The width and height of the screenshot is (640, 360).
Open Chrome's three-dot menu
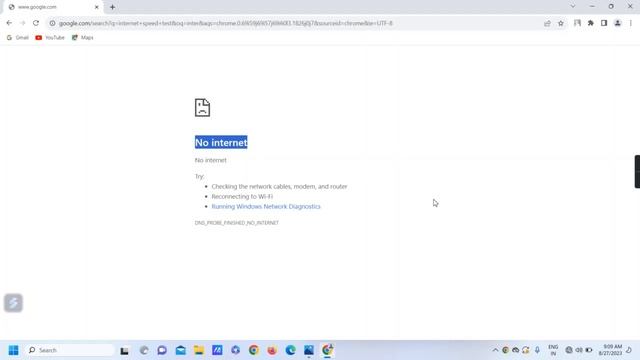click(x=631, y=23)
